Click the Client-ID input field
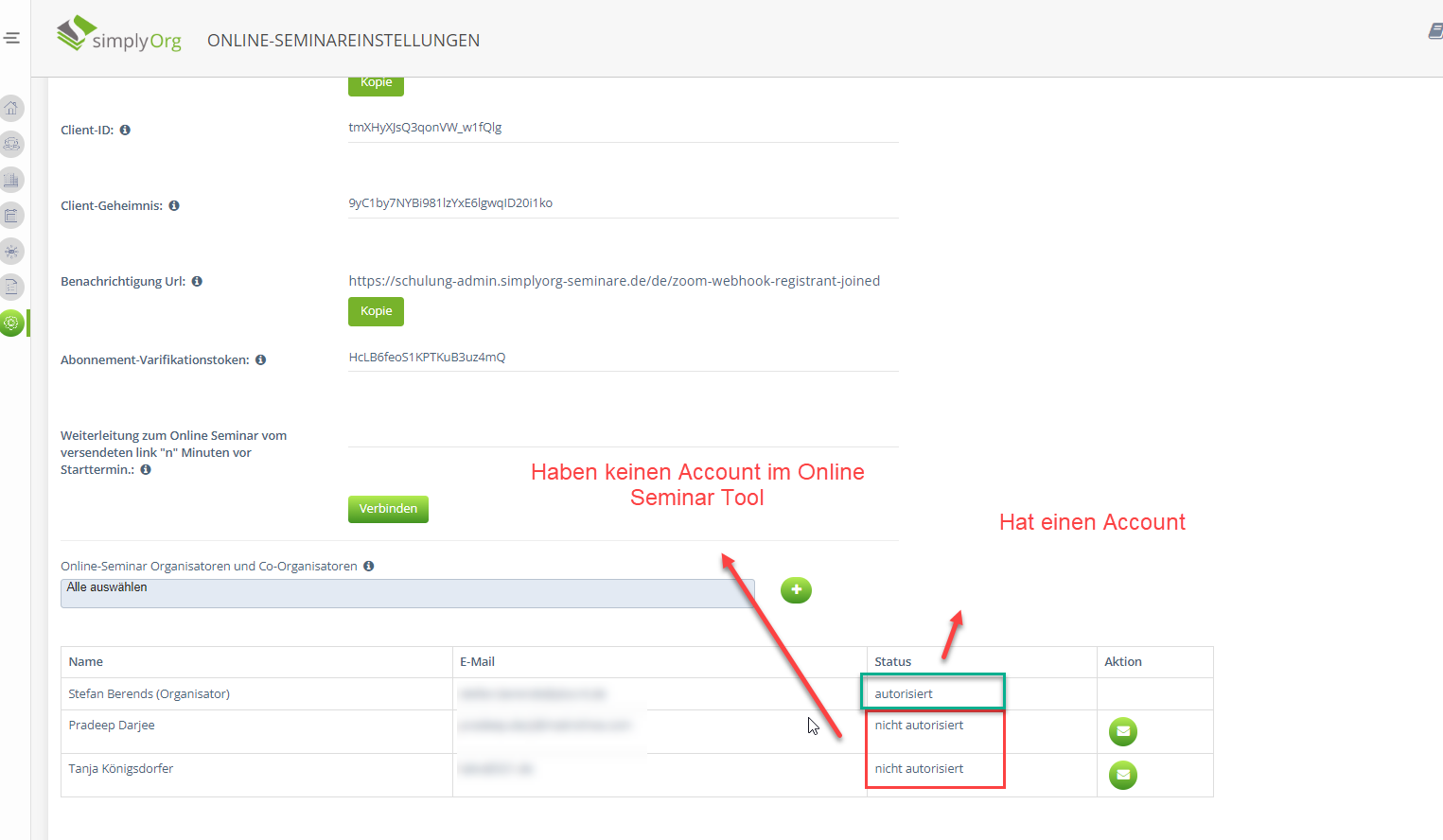1443x840 pixels. pyautogui.click(x=622, y=128)
